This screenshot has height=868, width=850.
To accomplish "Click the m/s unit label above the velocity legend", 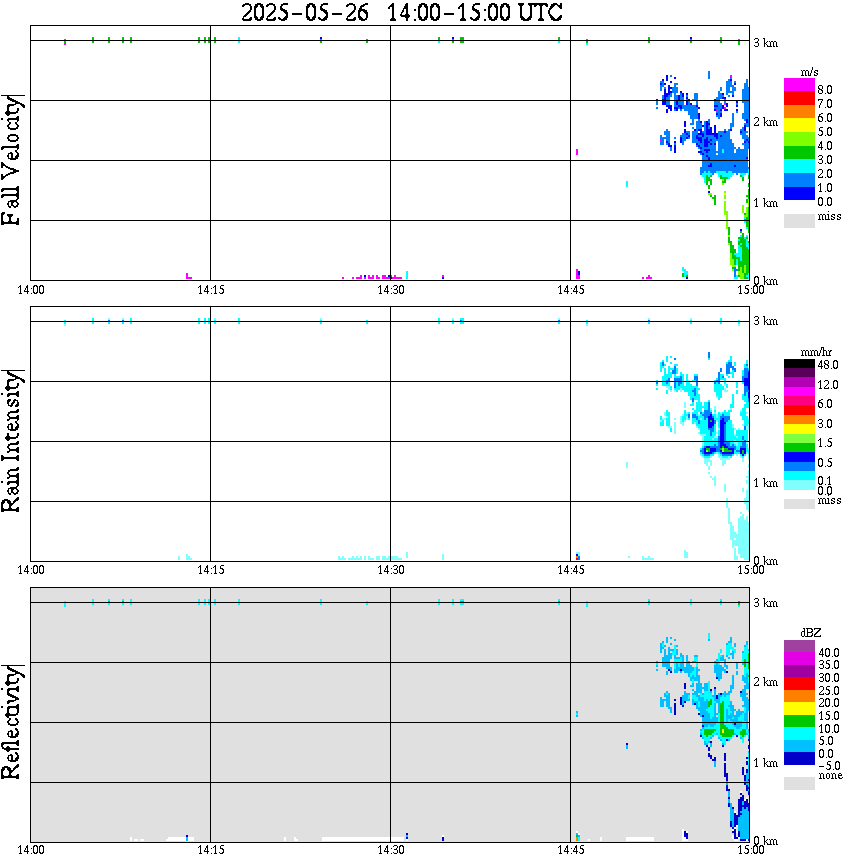I will coord(809,72).
